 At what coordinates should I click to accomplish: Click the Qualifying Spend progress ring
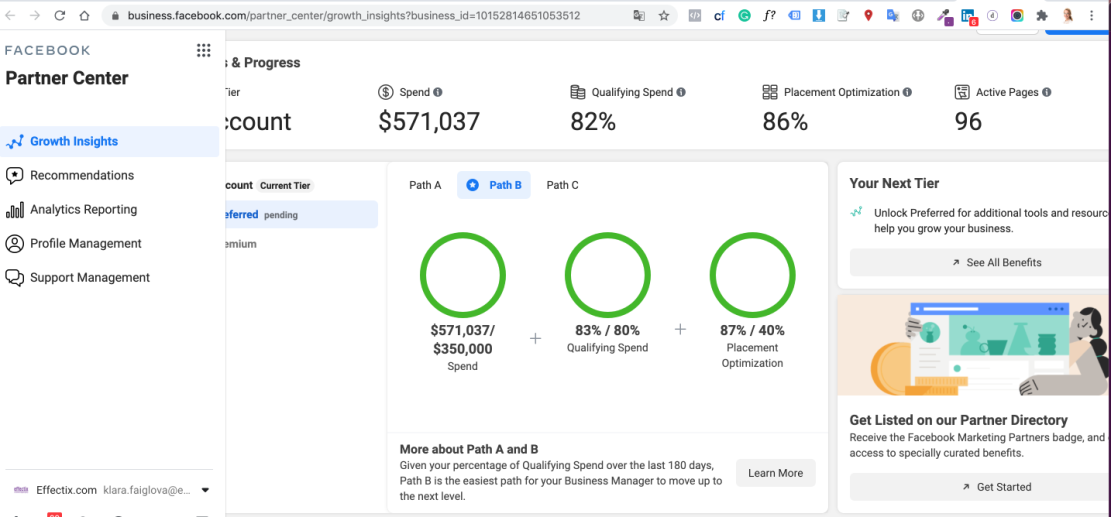tap(607, 275)
